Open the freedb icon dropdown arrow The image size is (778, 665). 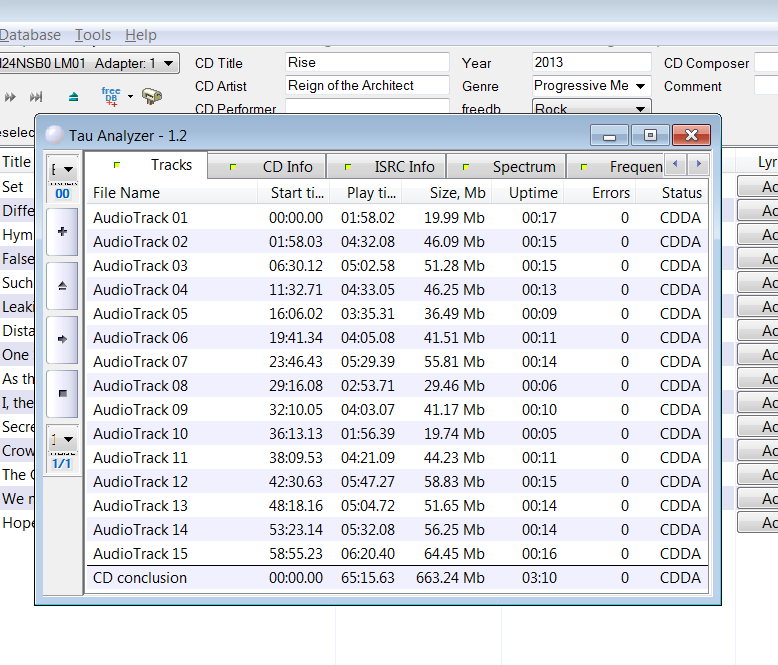coord(130,96)
